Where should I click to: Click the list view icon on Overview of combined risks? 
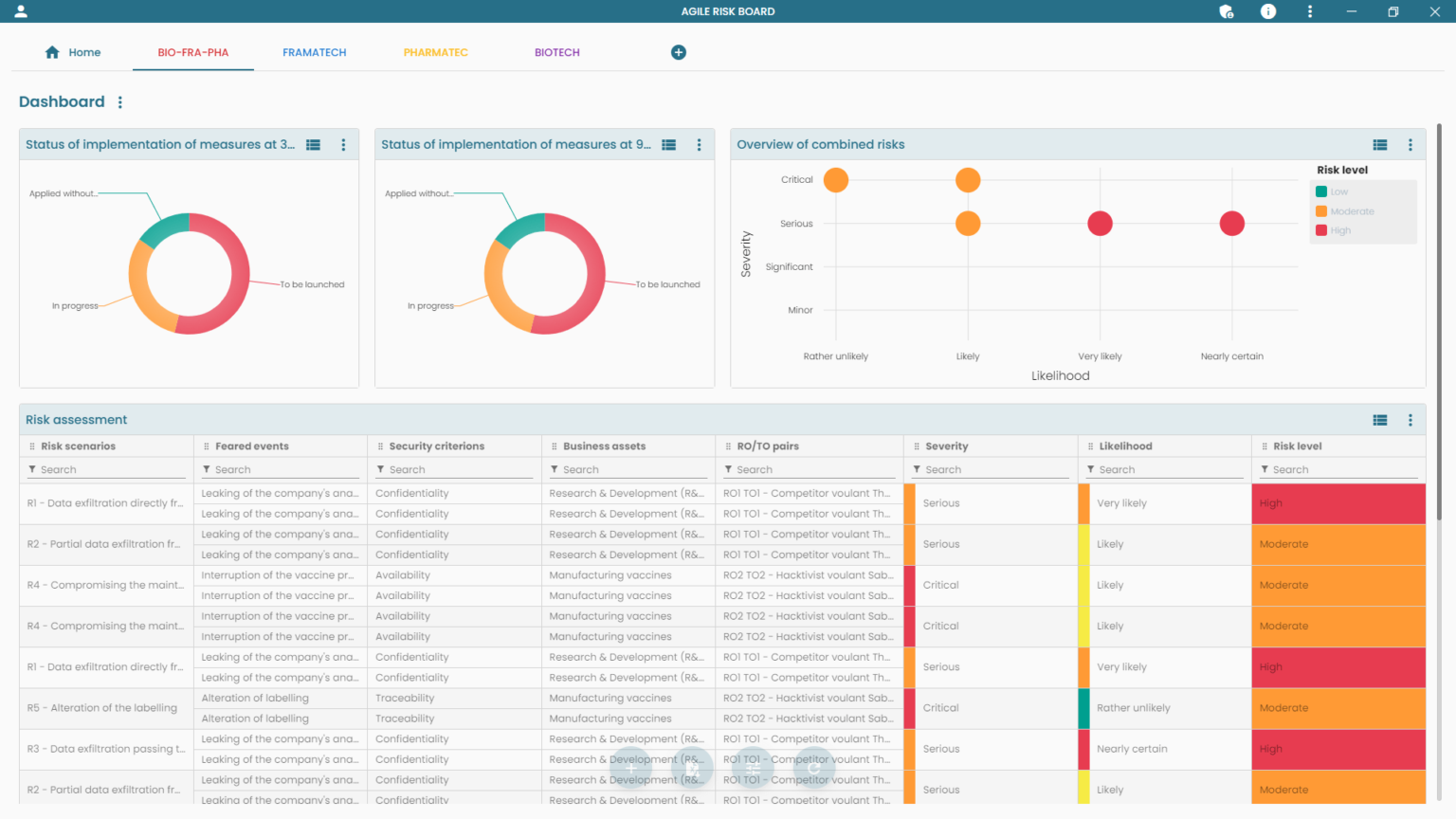pyautogui.click(x=1380, y=144)
